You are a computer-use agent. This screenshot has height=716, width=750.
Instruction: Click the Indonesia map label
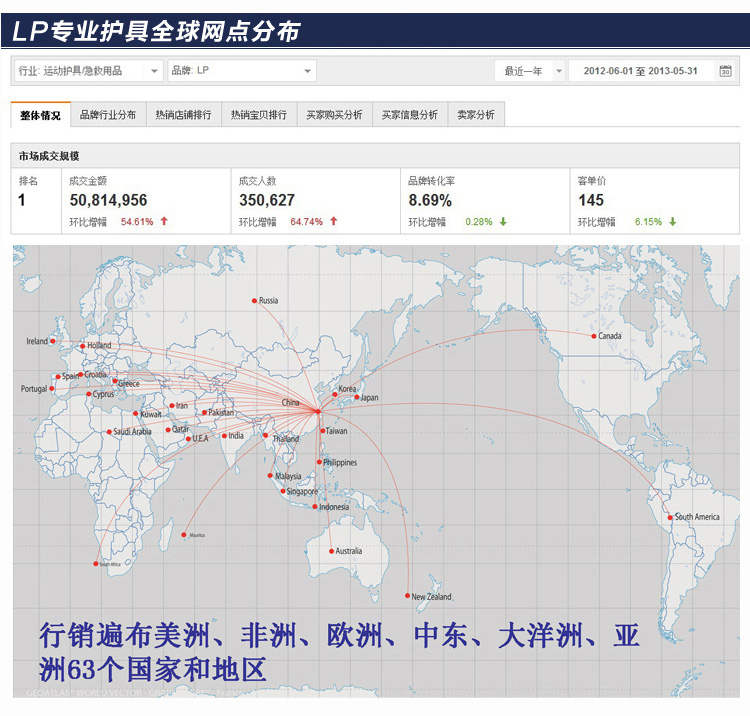[x=334, y=507]
